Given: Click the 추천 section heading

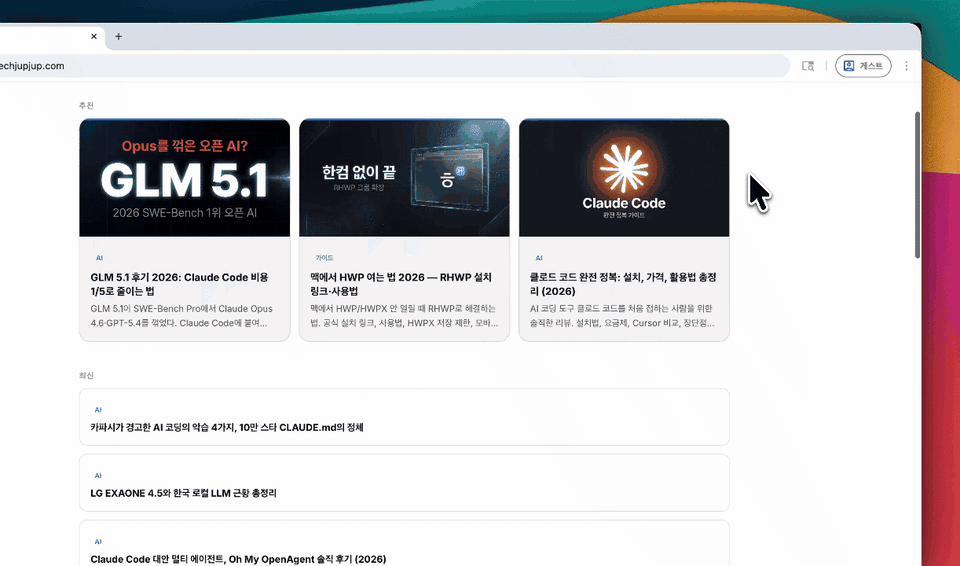Looking at the screenshot, I should click(86, 105).
